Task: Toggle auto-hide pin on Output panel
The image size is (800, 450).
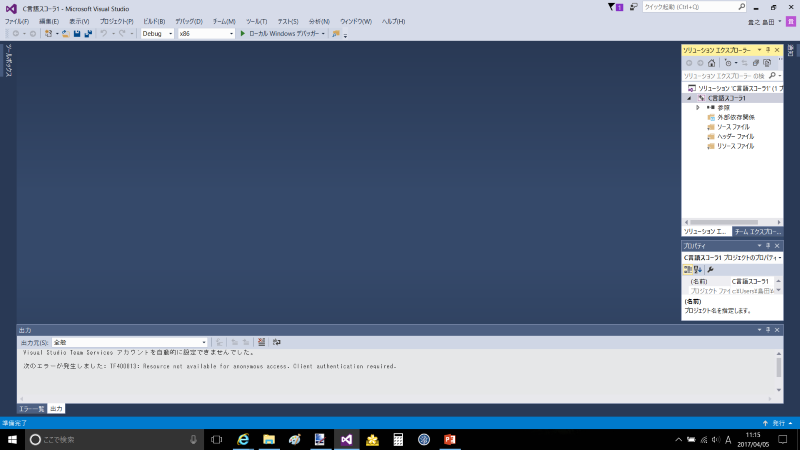Action: pos(768,330)
